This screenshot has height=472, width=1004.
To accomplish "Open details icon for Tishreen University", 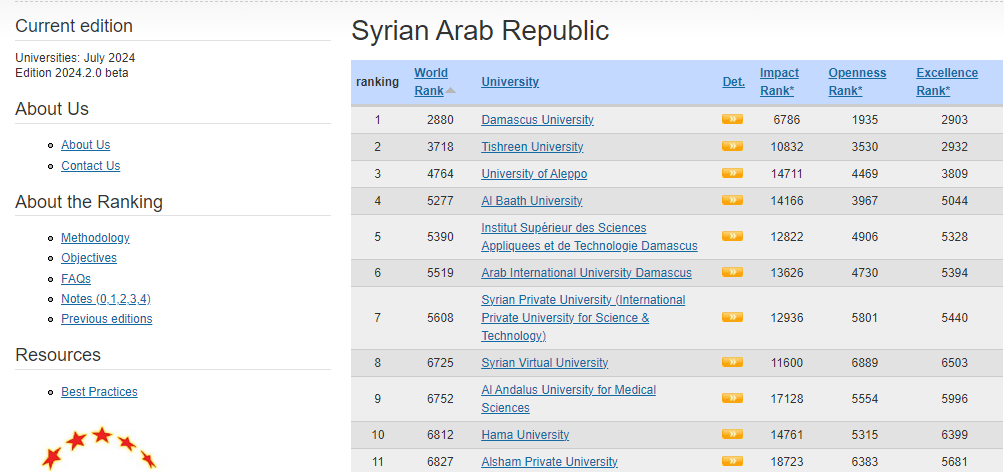I will 732,146.
